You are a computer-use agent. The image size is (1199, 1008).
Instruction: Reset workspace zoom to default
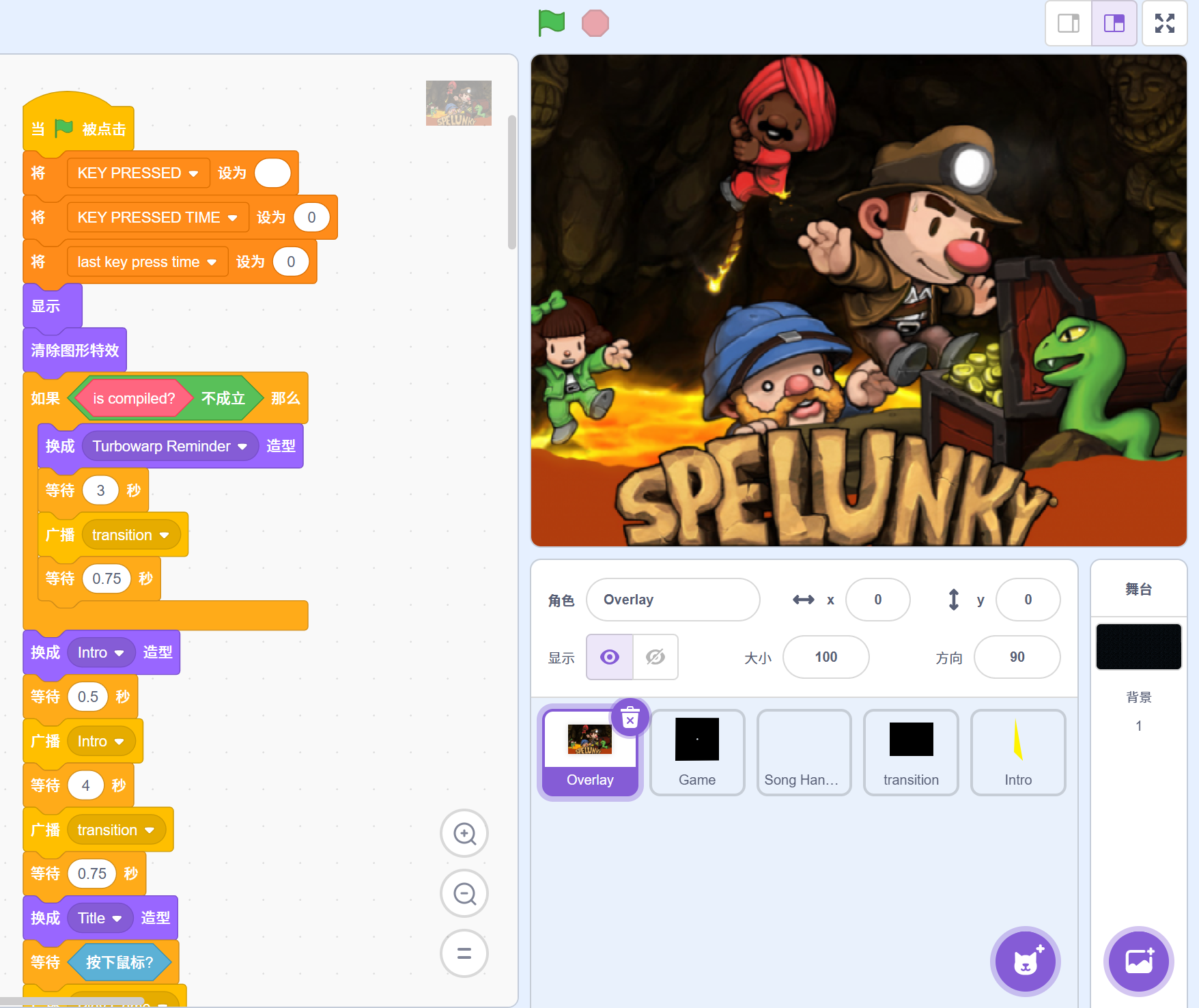point(464,953)
